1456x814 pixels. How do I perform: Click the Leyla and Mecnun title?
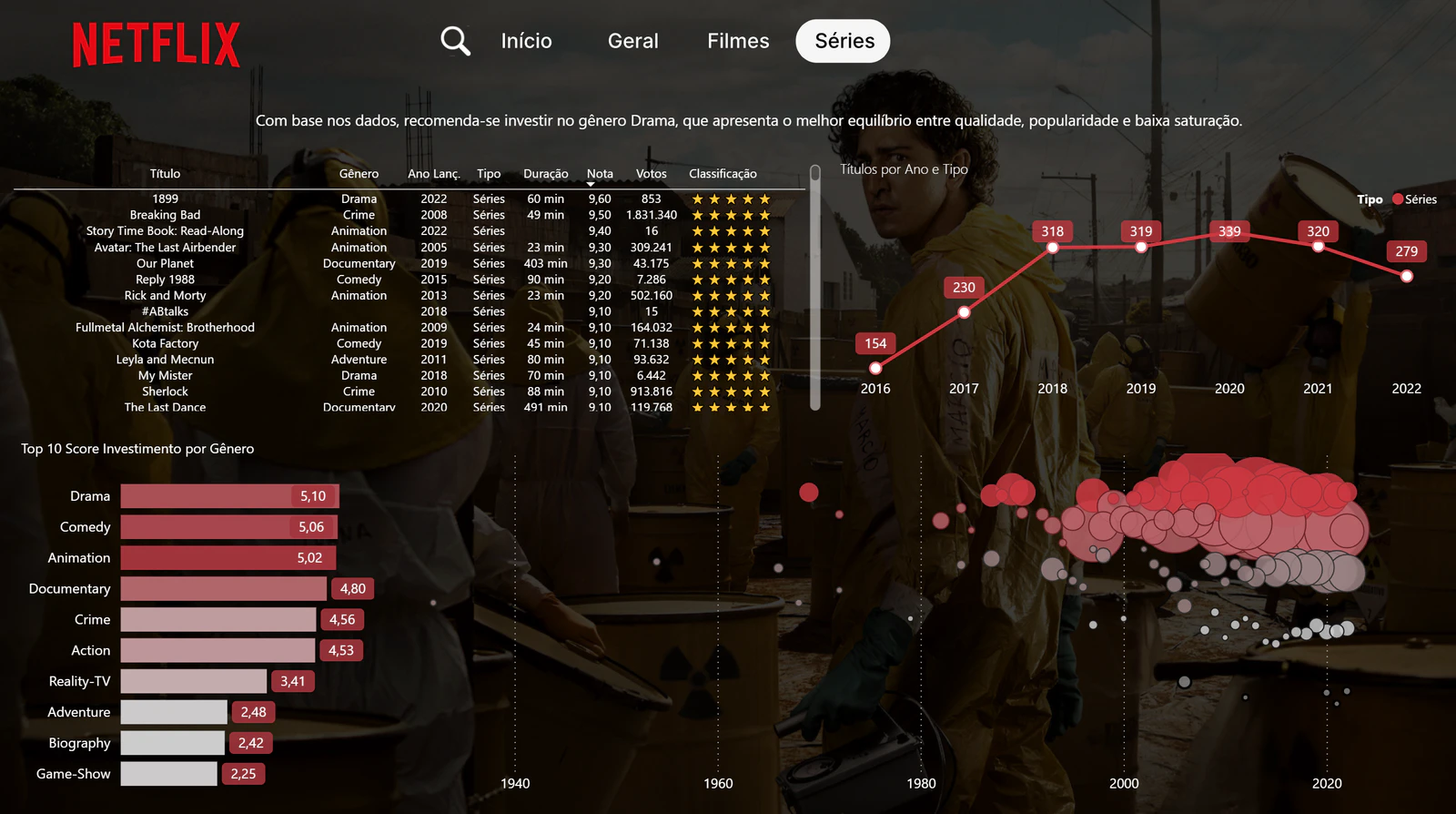pos(165,360)
